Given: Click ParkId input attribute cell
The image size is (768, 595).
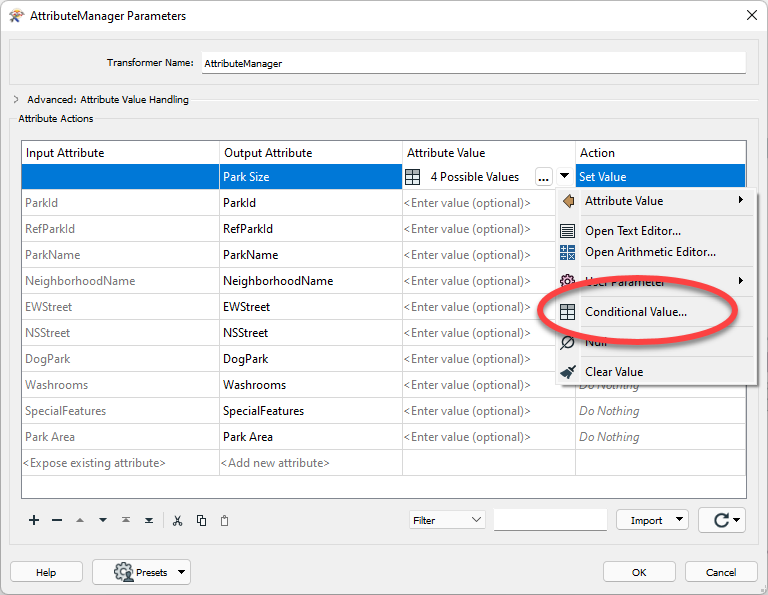Looking at the screenshot, I should pos(120,203).
